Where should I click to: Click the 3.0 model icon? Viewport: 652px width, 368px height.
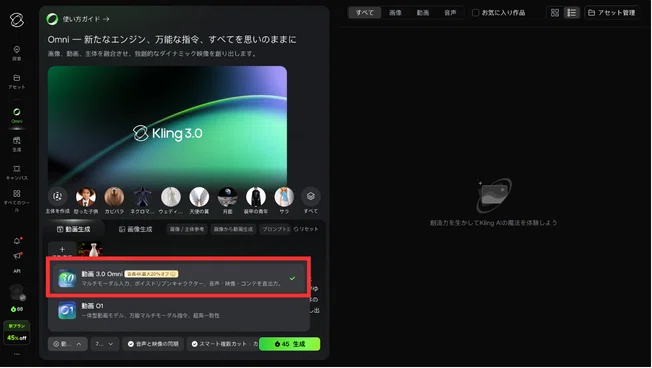click(x=67, y=278)
